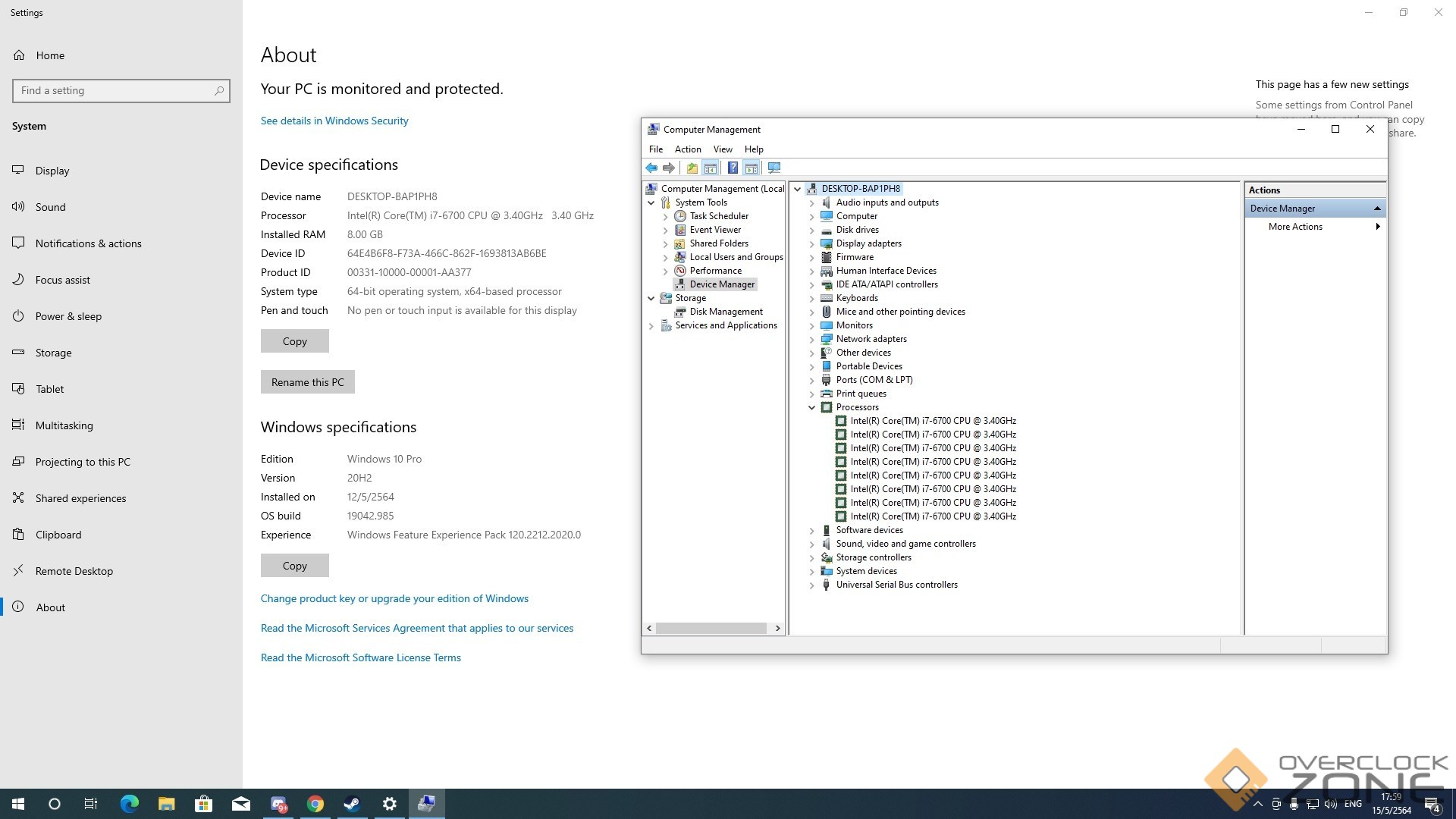Open the Steam icon in the taskbar
The height and width of the screenshot is (819, 1456).
tap(352, 804)
